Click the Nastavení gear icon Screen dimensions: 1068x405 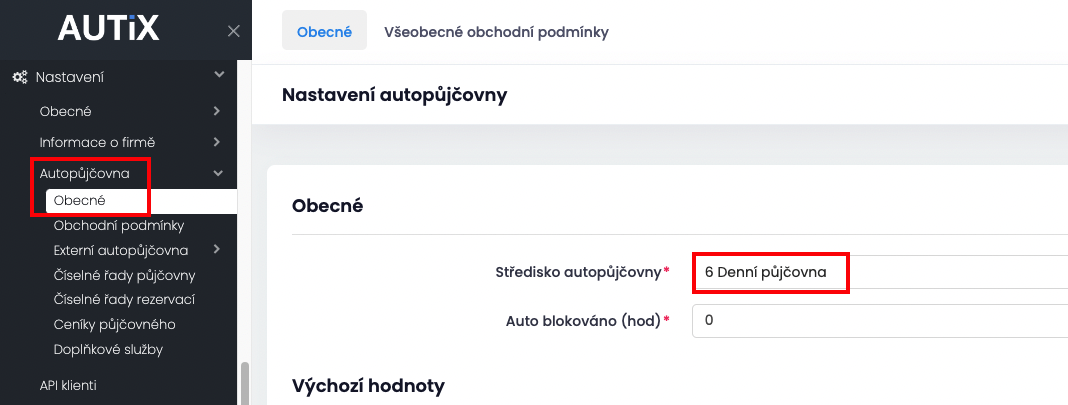pyautogui.click(x=19, y=77)
